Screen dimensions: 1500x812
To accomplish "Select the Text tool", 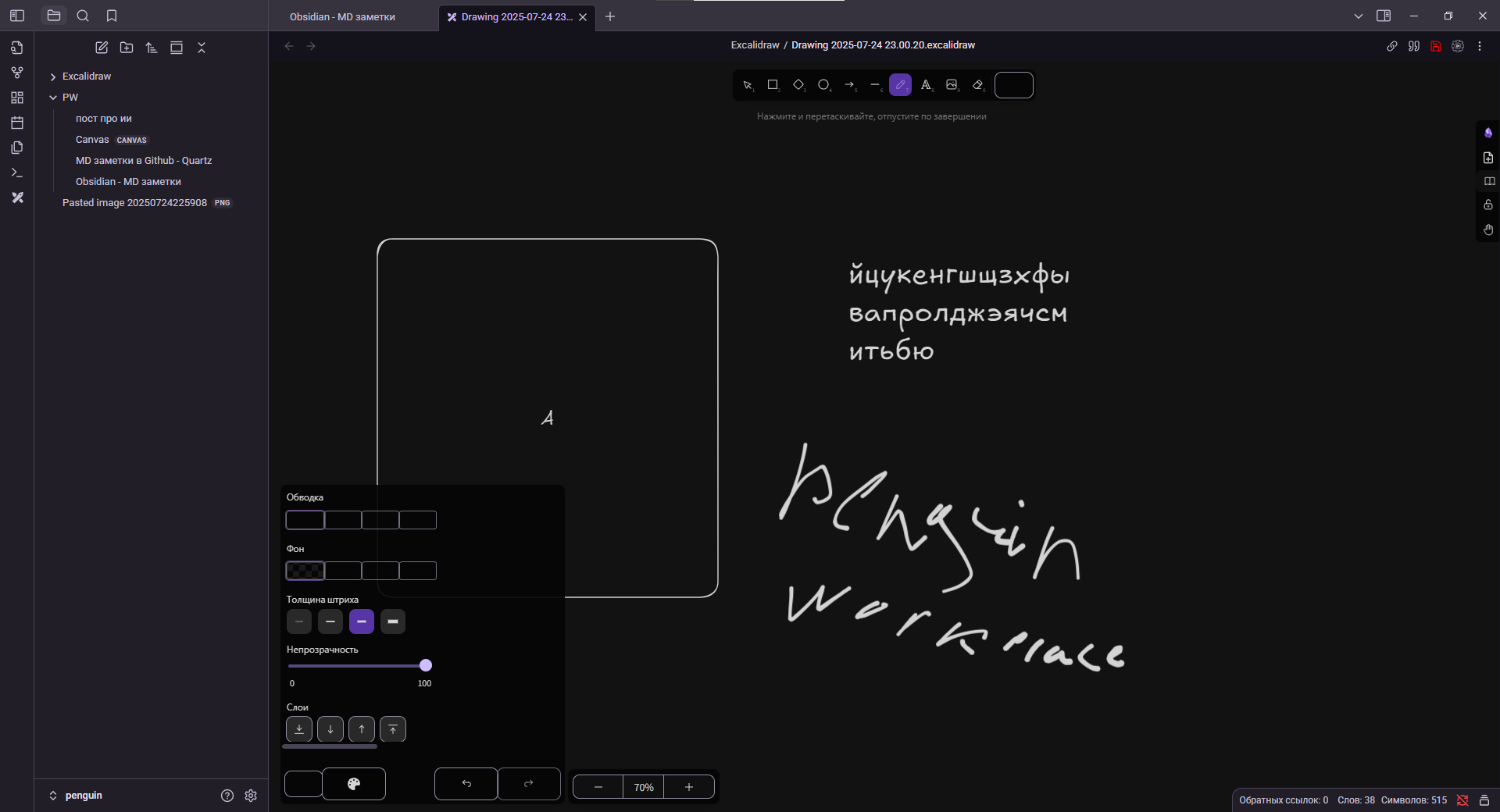I will 926,85.
